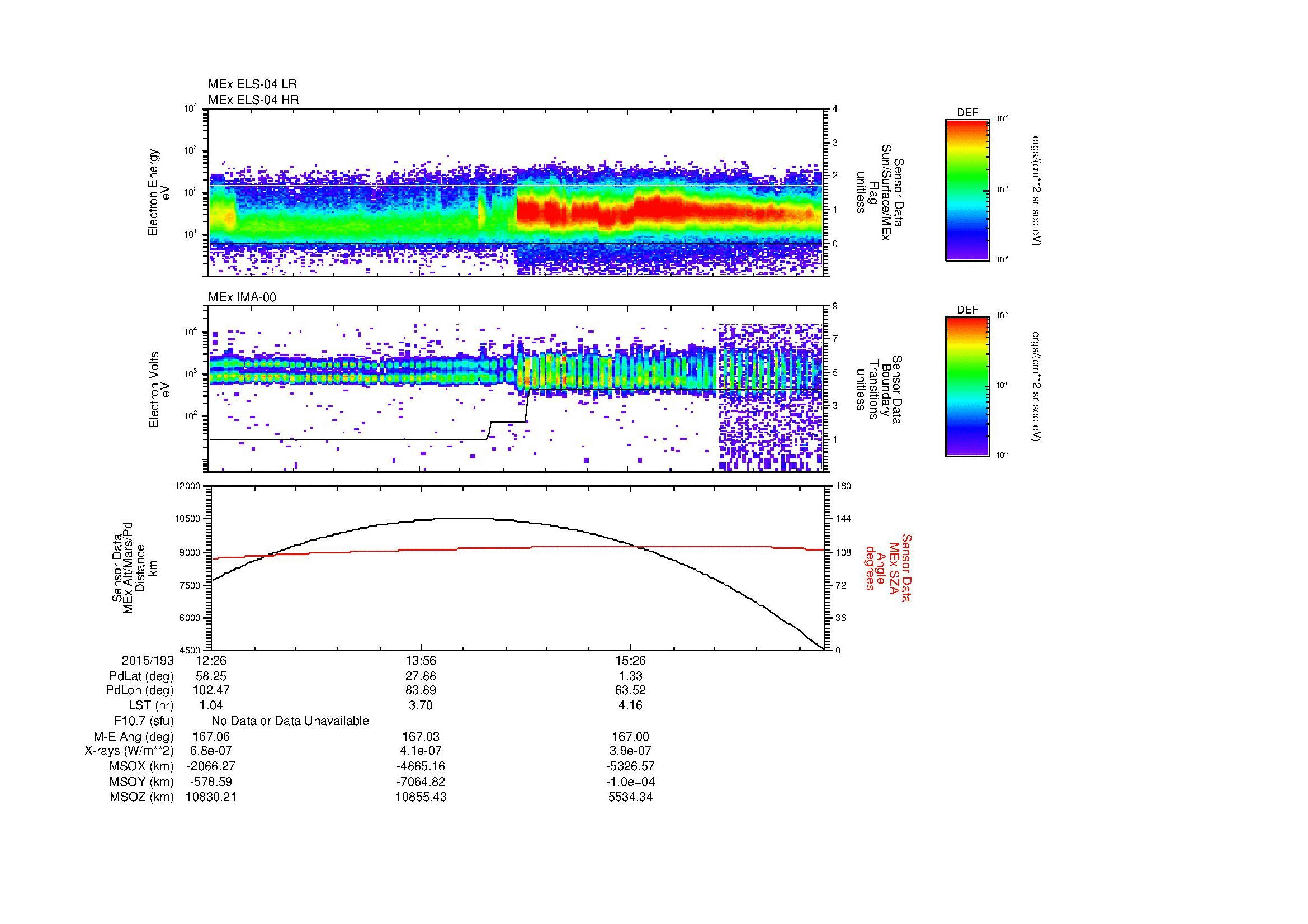Click the SZA axis tick '144'
Screen dimensions: 1308x924
[843, 519]
